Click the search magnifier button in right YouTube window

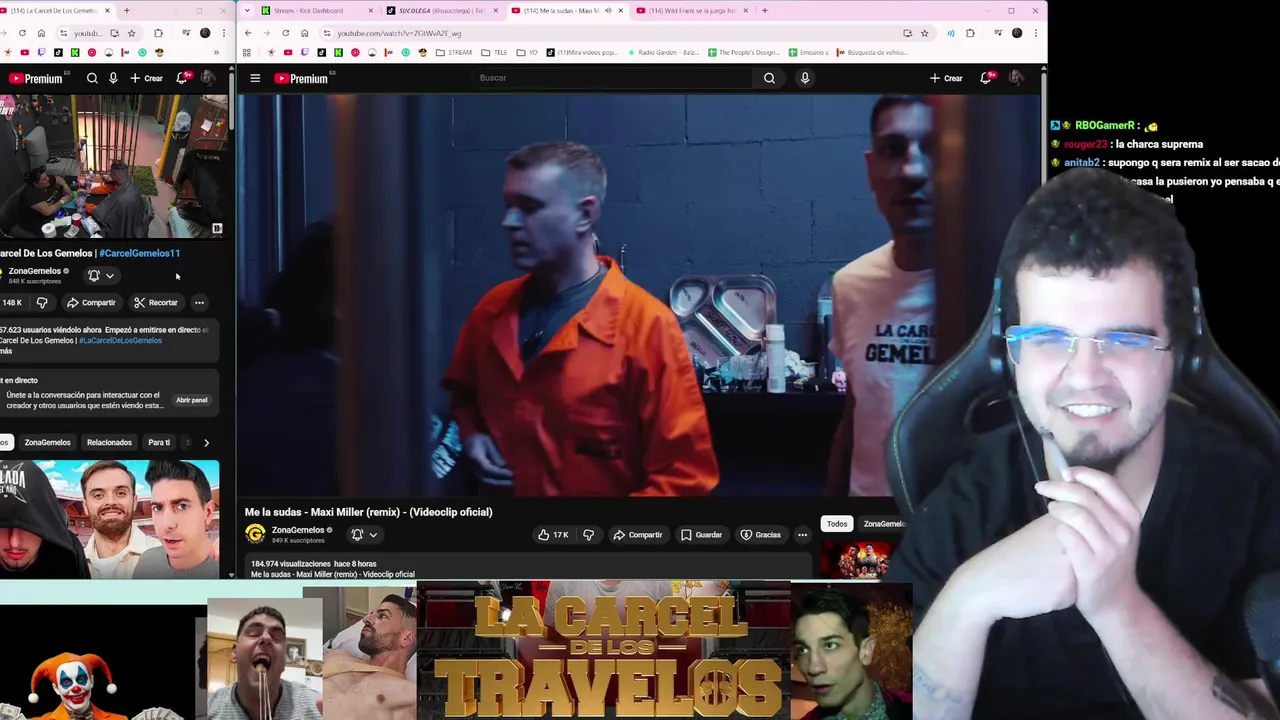pyautogui.click(x=769, y=78)
